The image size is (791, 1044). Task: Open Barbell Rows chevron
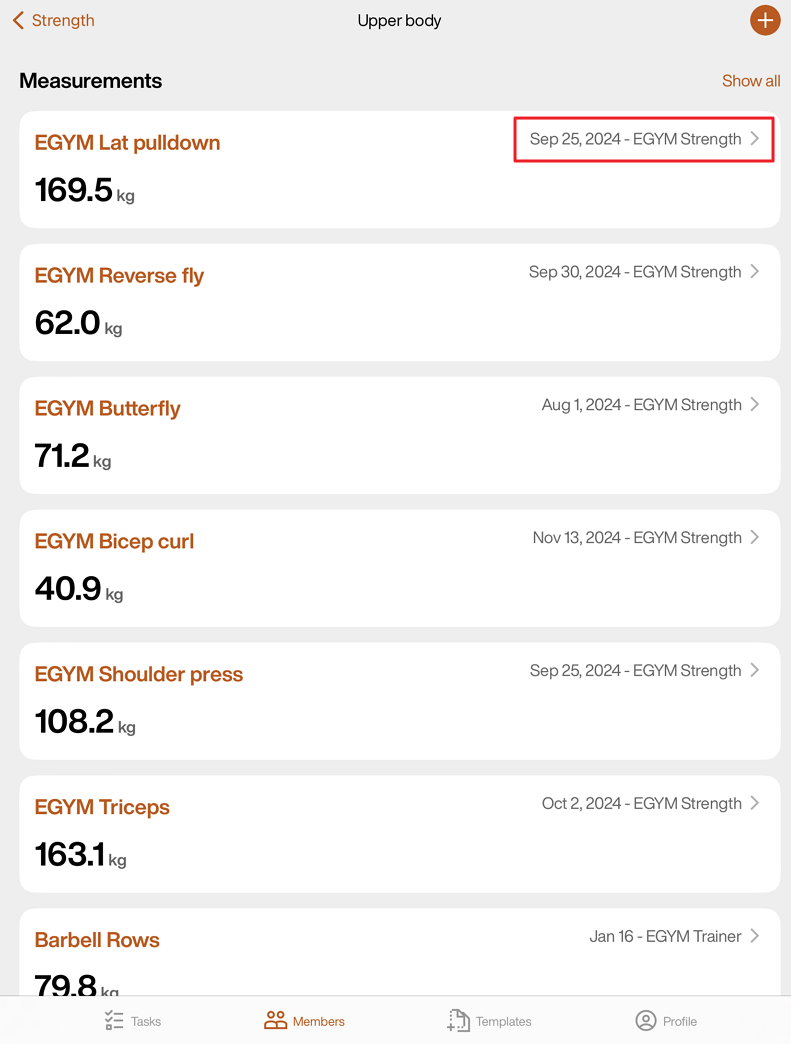pos(755,937)
